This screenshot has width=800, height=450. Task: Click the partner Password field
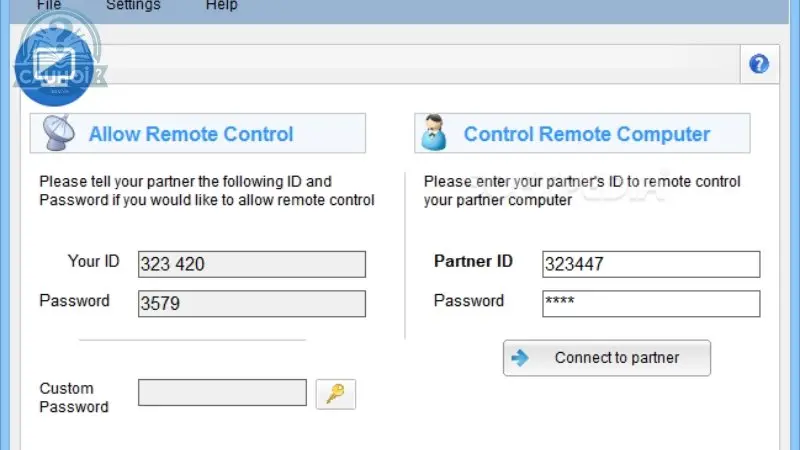point(651,304)
